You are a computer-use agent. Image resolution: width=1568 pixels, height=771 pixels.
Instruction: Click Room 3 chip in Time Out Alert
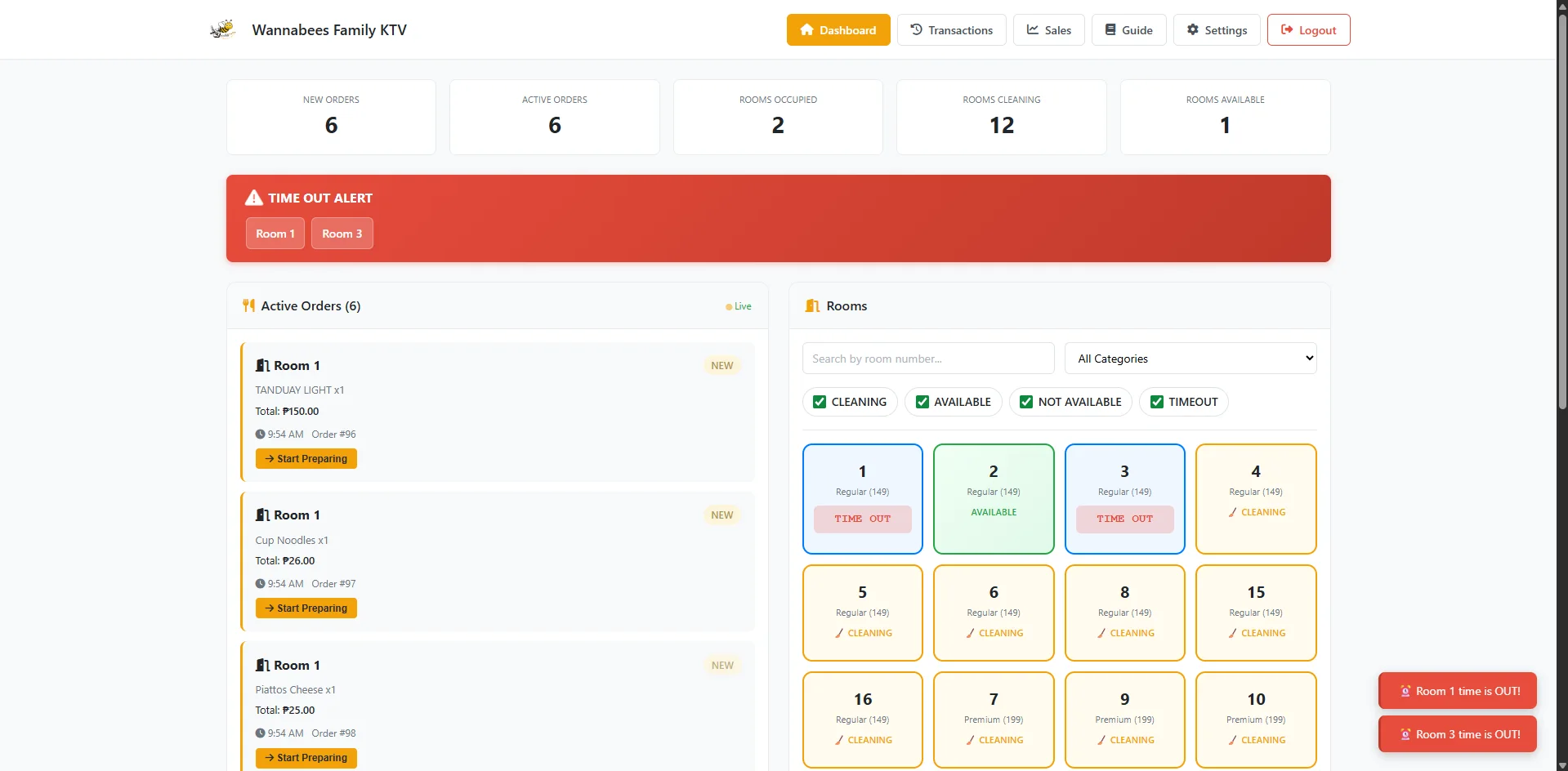342,234
